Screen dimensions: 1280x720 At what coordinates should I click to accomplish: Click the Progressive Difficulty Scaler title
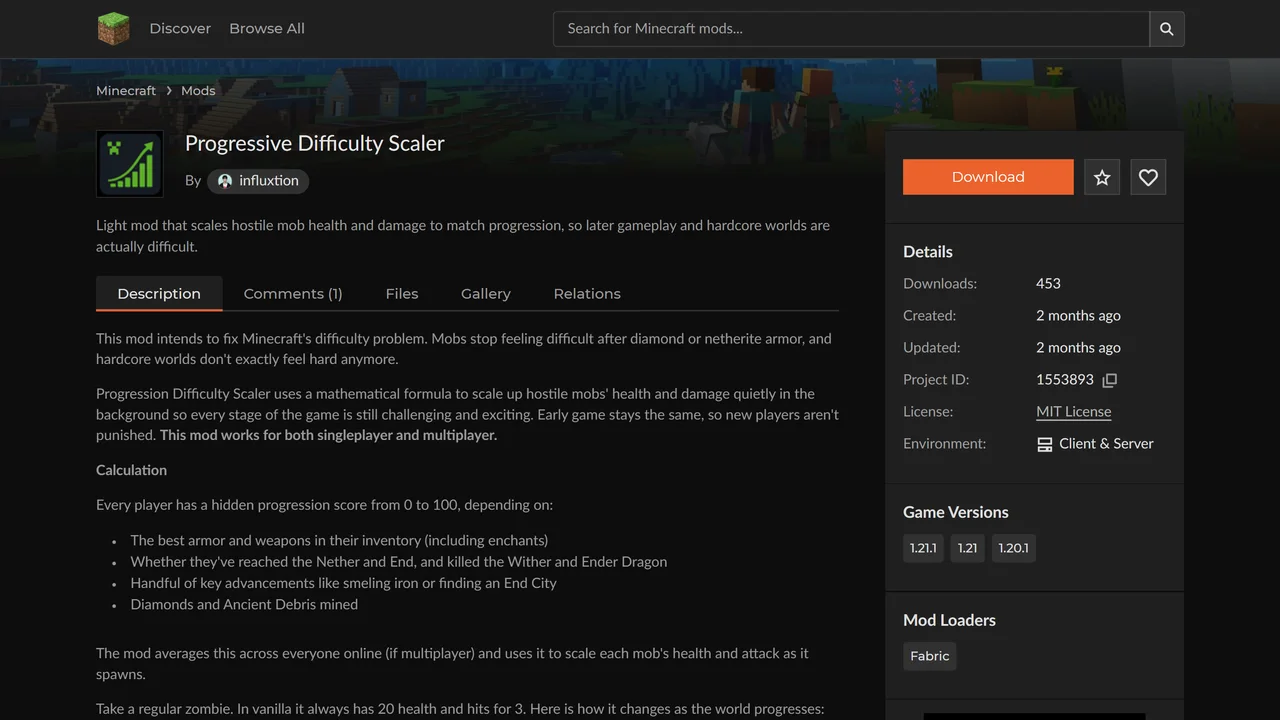point(315,143)
